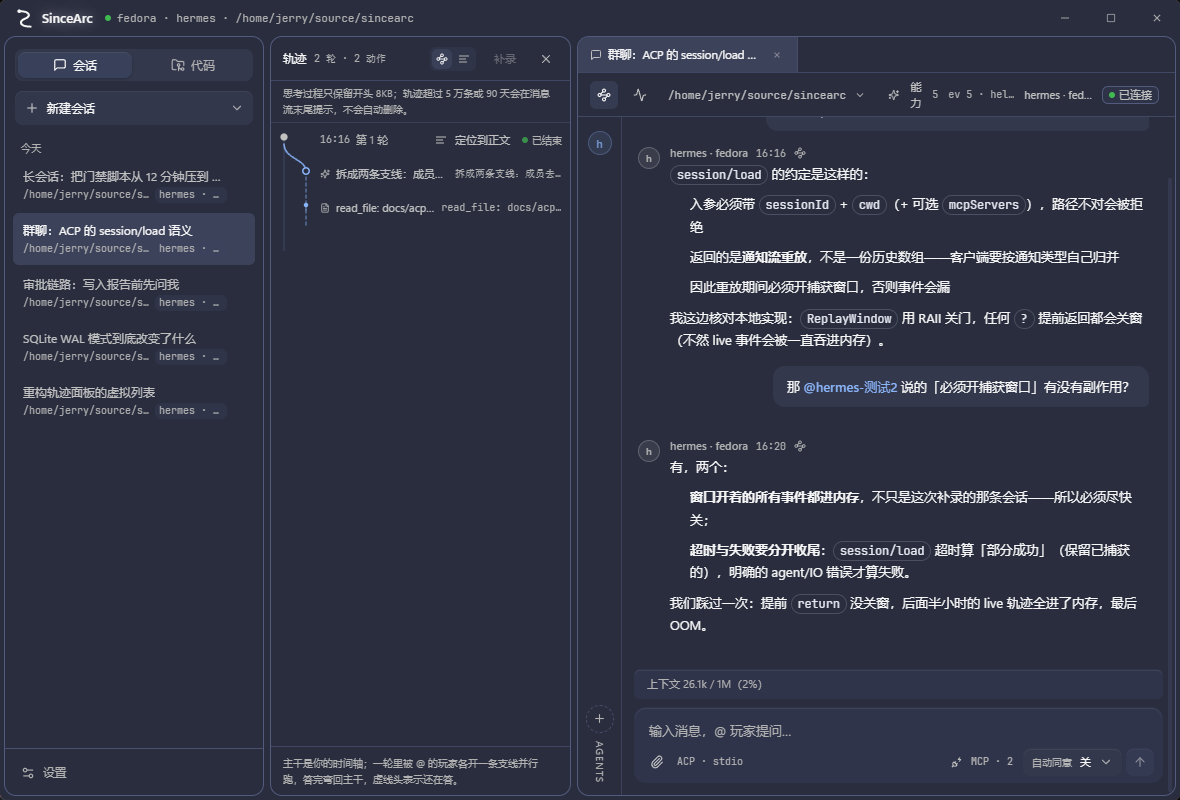Screen dimensions: 1180x800
Task: Open conversation 审批链路：写入报告前先问我
Action: (x=134, y=294)
